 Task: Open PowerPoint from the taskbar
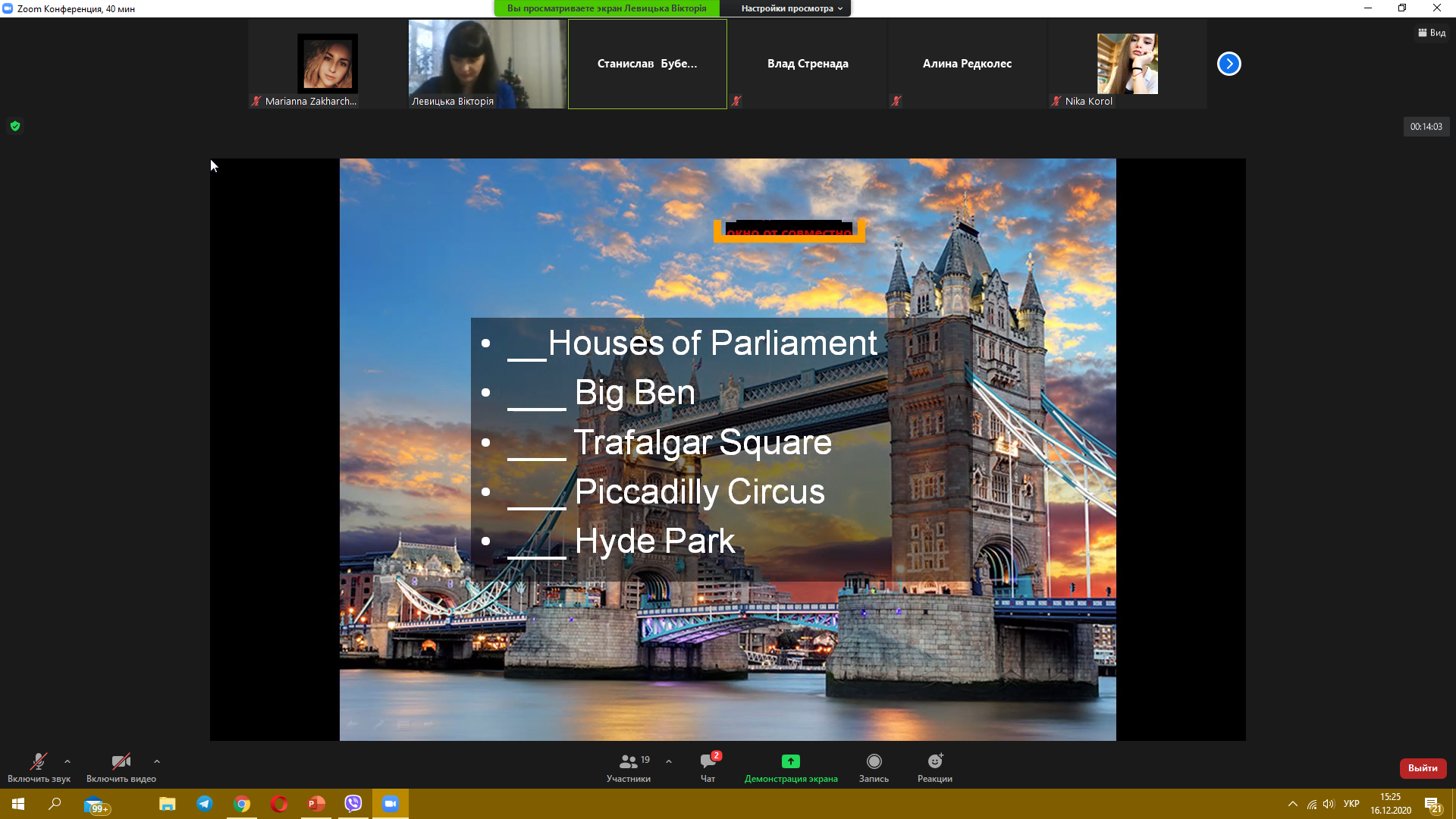[316, 804]
